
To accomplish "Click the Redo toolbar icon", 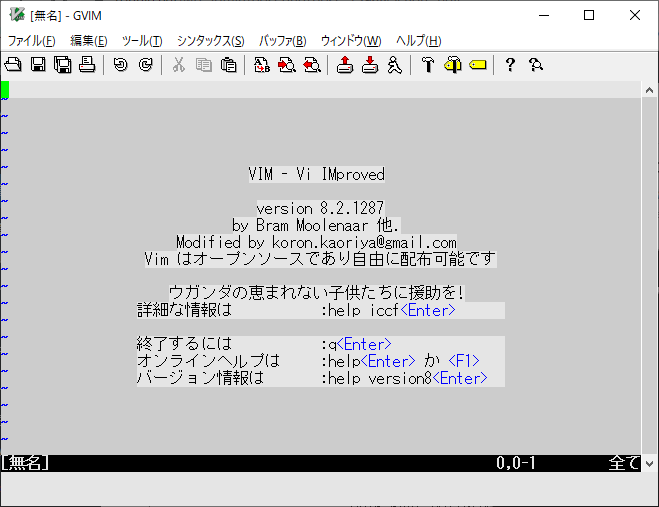I will tap(145, 65).
